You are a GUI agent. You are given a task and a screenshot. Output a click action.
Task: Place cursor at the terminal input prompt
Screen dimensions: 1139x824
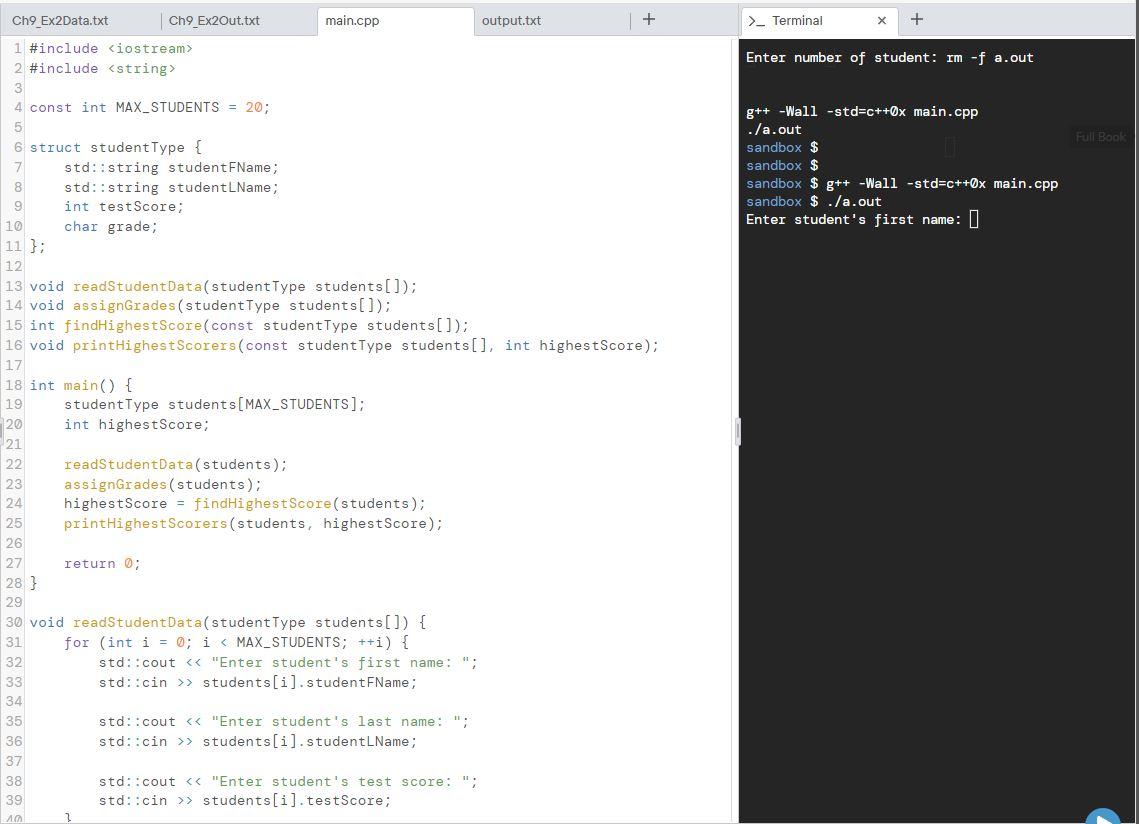pos(973,219)
